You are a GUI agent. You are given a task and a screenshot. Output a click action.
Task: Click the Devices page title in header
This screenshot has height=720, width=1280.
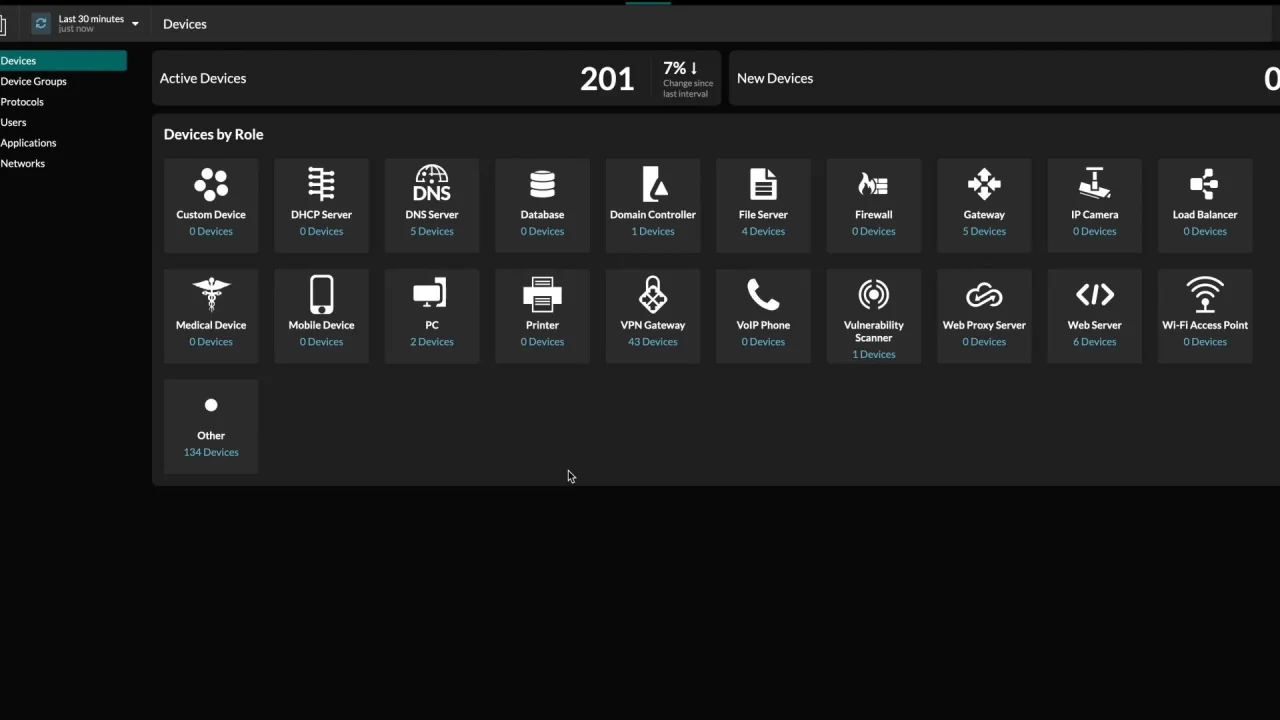(185, 24)
